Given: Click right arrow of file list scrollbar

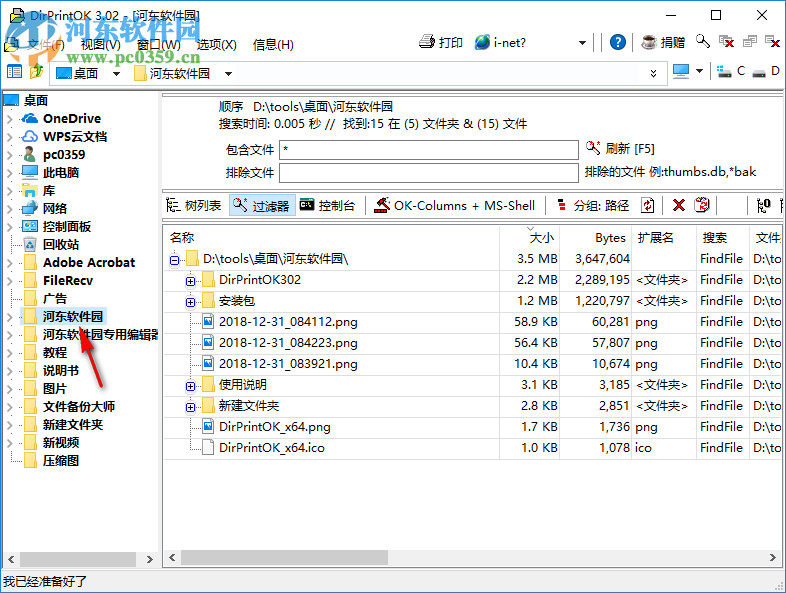Looking at the screenshot, I should [772, 557].
